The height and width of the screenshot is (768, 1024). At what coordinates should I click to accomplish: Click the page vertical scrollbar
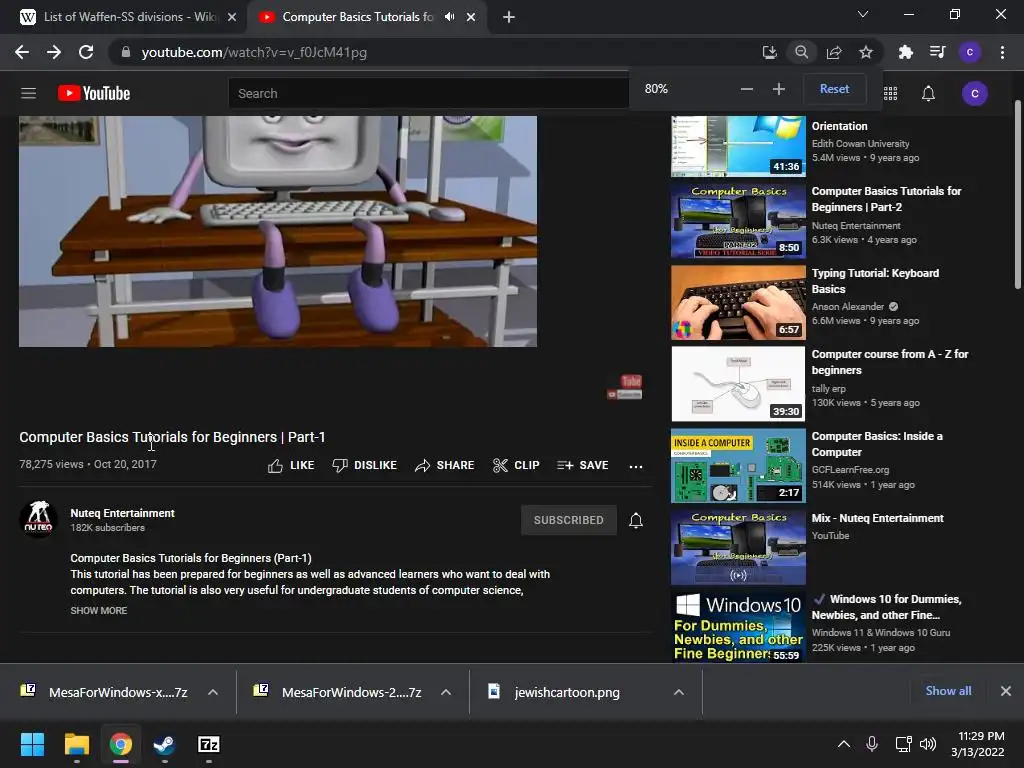(1017, 195)
